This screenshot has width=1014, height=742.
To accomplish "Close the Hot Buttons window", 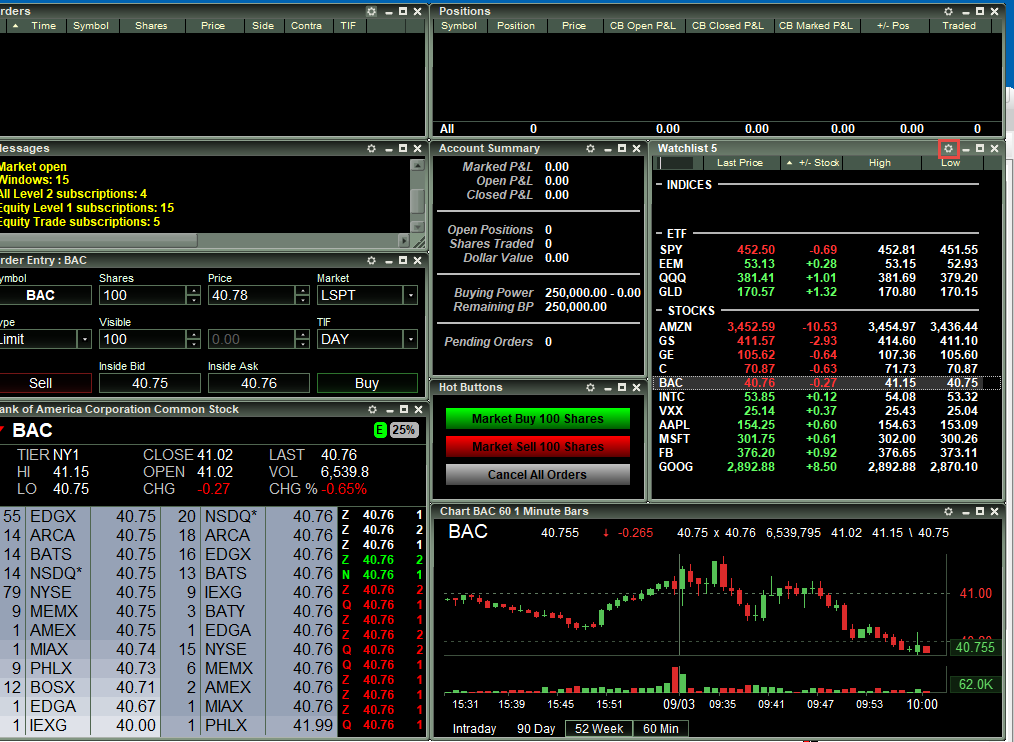I will [x=636, y=387].
